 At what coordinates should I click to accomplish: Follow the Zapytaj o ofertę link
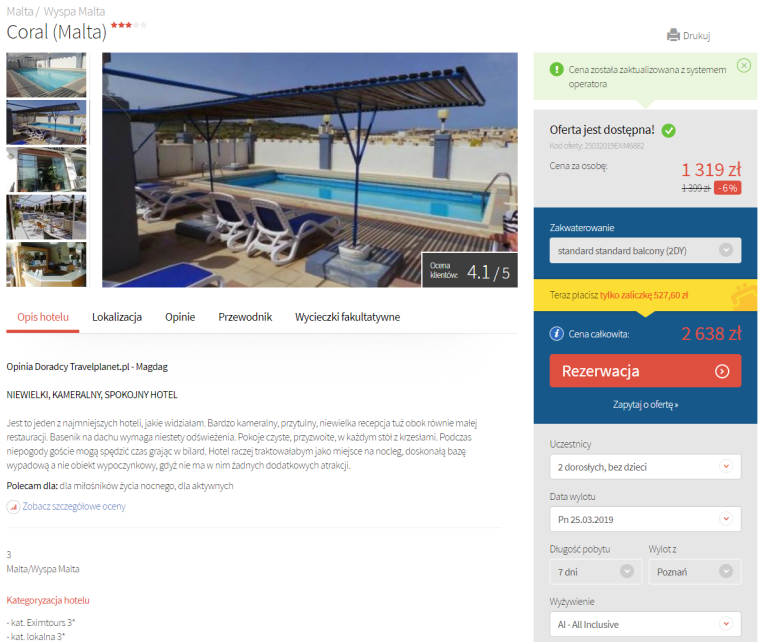click(645, 405)
